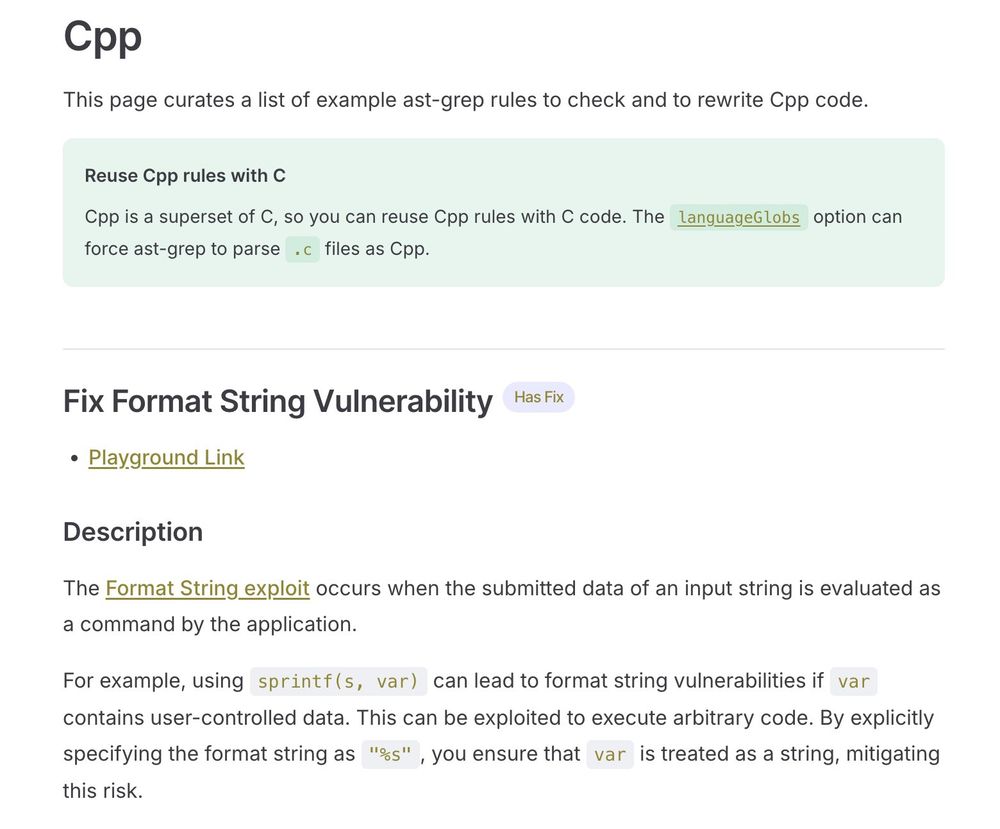
Task: Click the var code after 'vulnerabilities if'
Action: pyautogui.click(x=853, y=681)
